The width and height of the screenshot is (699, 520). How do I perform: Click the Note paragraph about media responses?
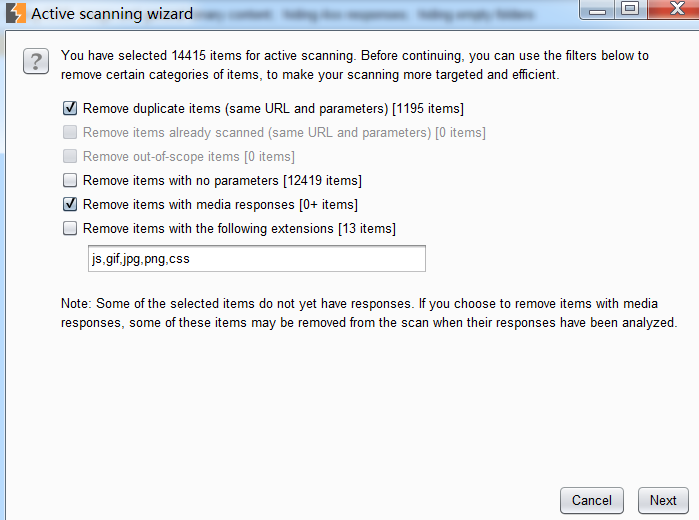(x=369, y=314)
